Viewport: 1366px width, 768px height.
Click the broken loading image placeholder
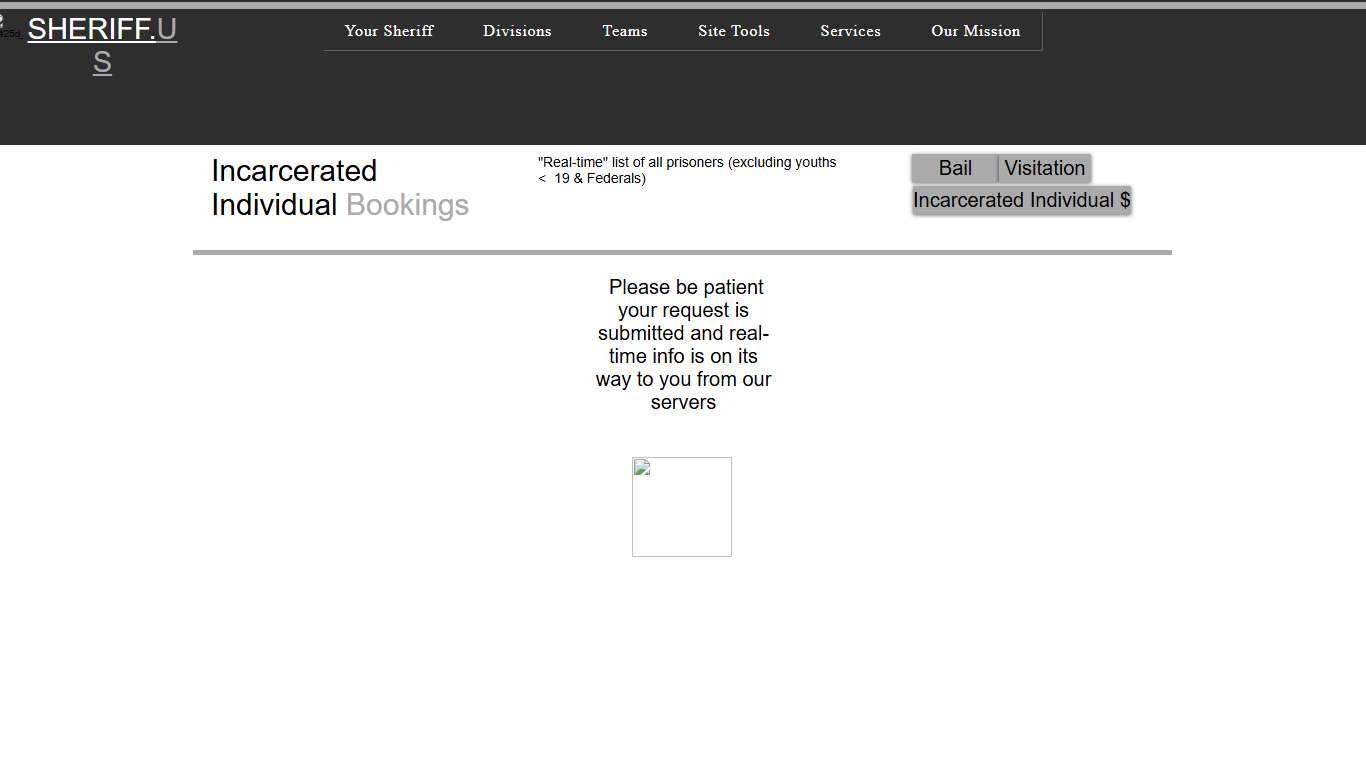click(x=681, y=506)
